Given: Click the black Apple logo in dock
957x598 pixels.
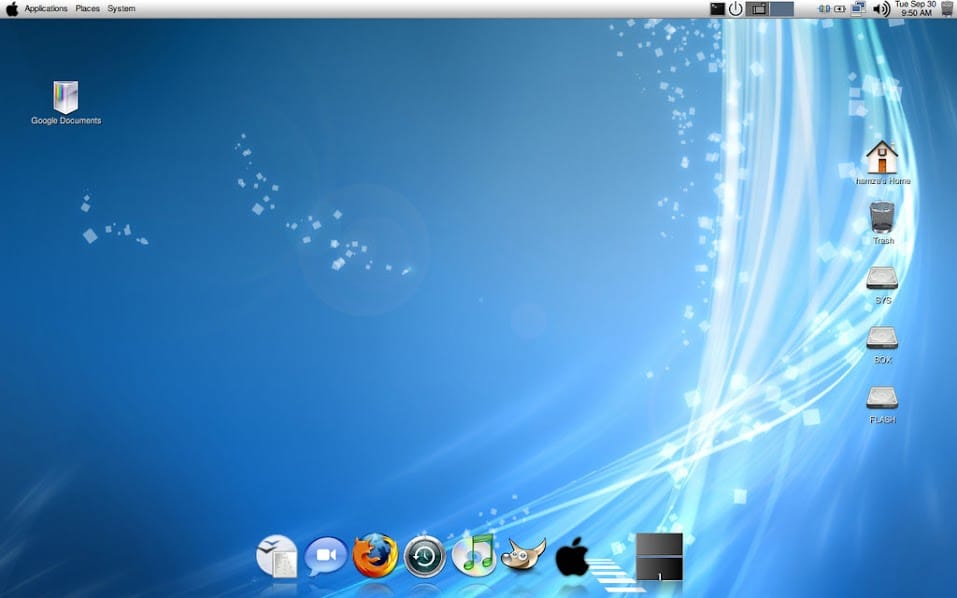Looking at the screenshot, I should (572, 557).
